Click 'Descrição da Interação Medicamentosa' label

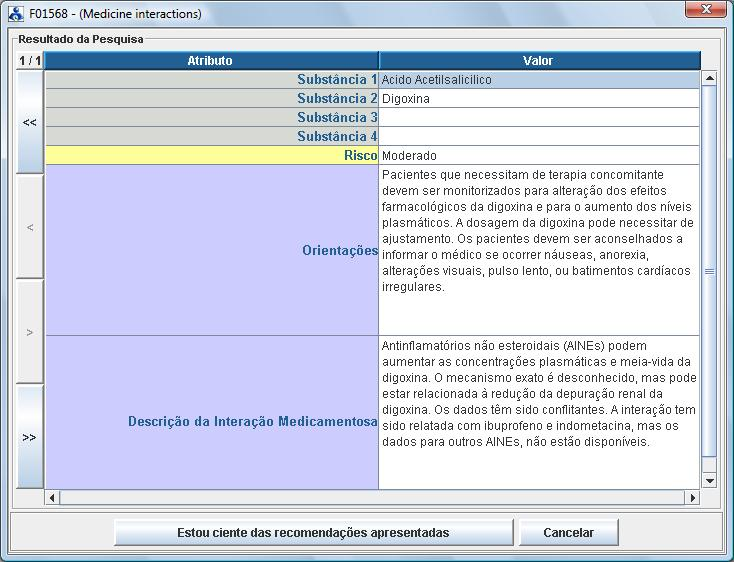click(253, 421)
